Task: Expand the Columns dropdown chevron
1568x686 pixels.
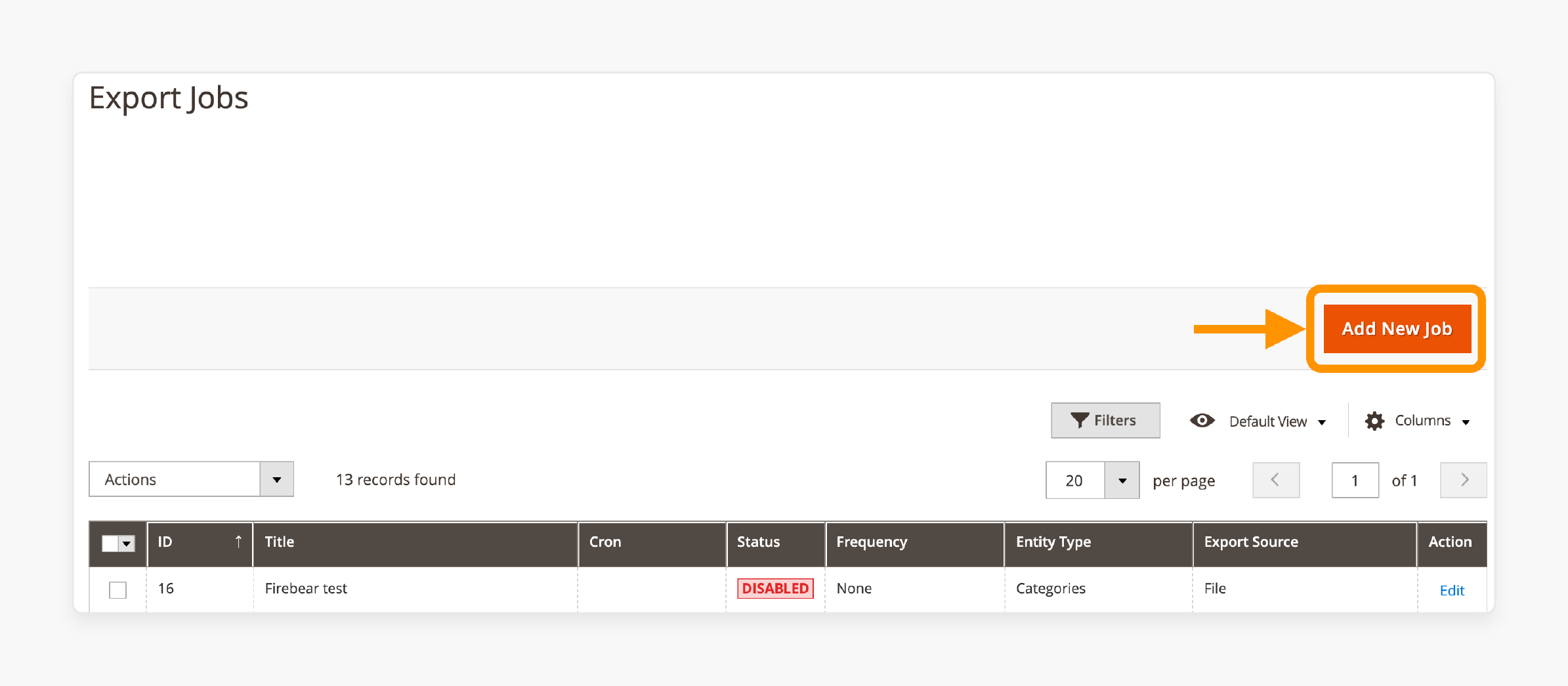Action: 1467,421
